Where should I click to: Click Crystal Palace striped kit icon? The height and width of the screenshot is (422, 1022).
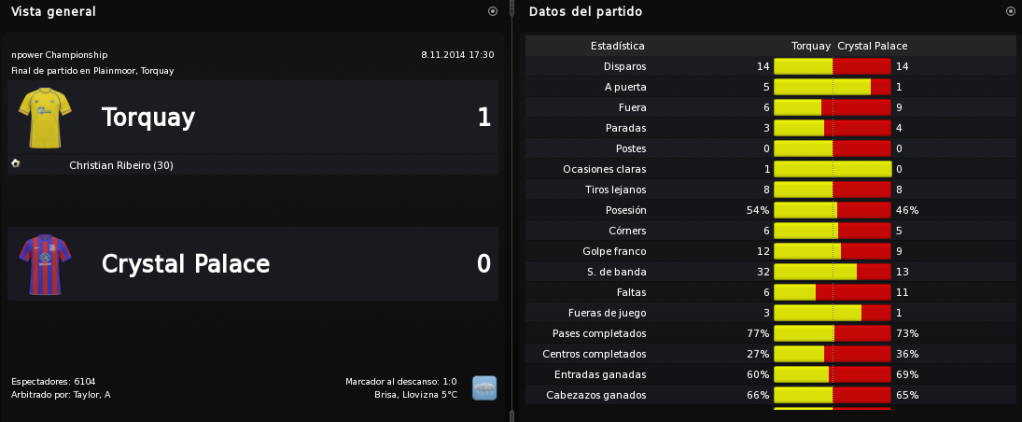coord(45,264)
